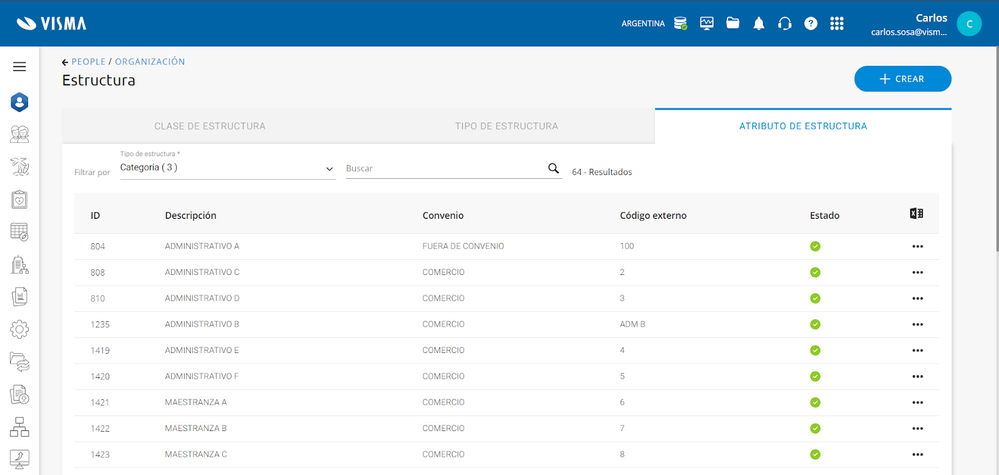Viewport: 999px width, 475px height.
Task: Click the org chart icon in sidebar
Action: pos(19,427)
